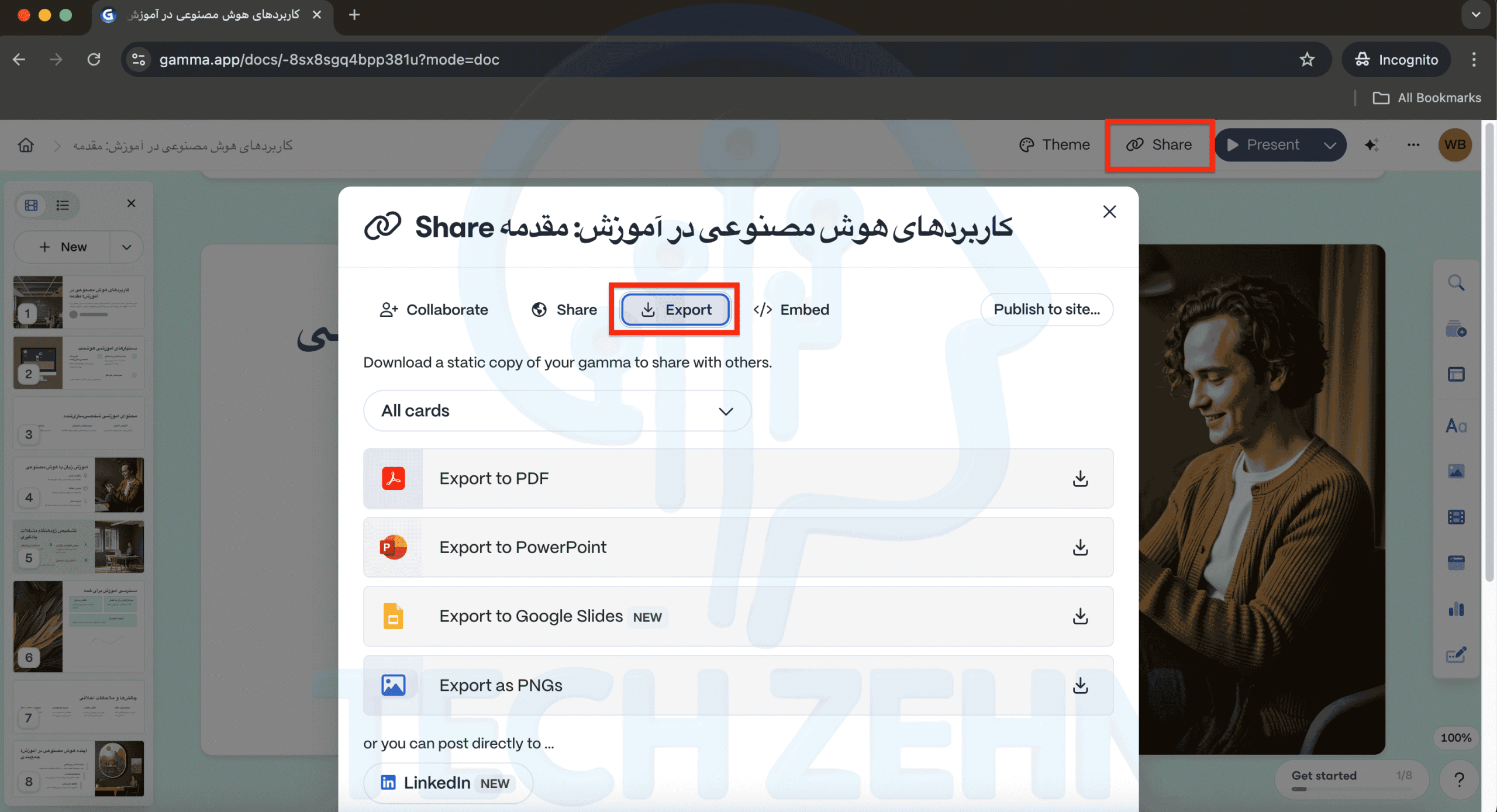Select card 3 thumbnail
Image resolution: width=1497 pixels, height=812 pixels.
tap(78, 423)
